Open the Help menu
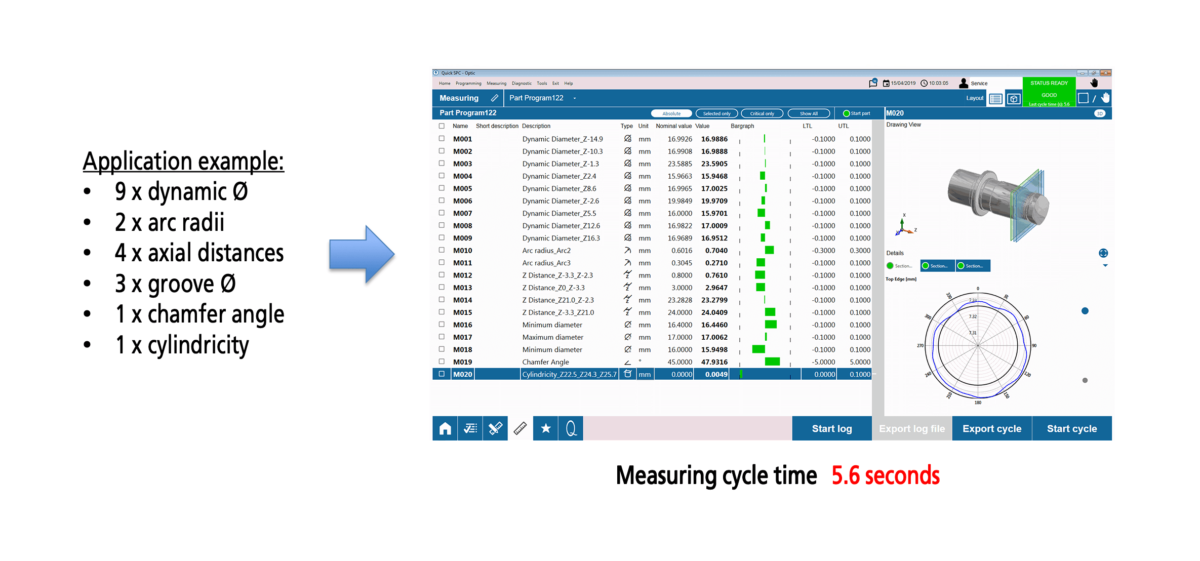 coord(568,83)
